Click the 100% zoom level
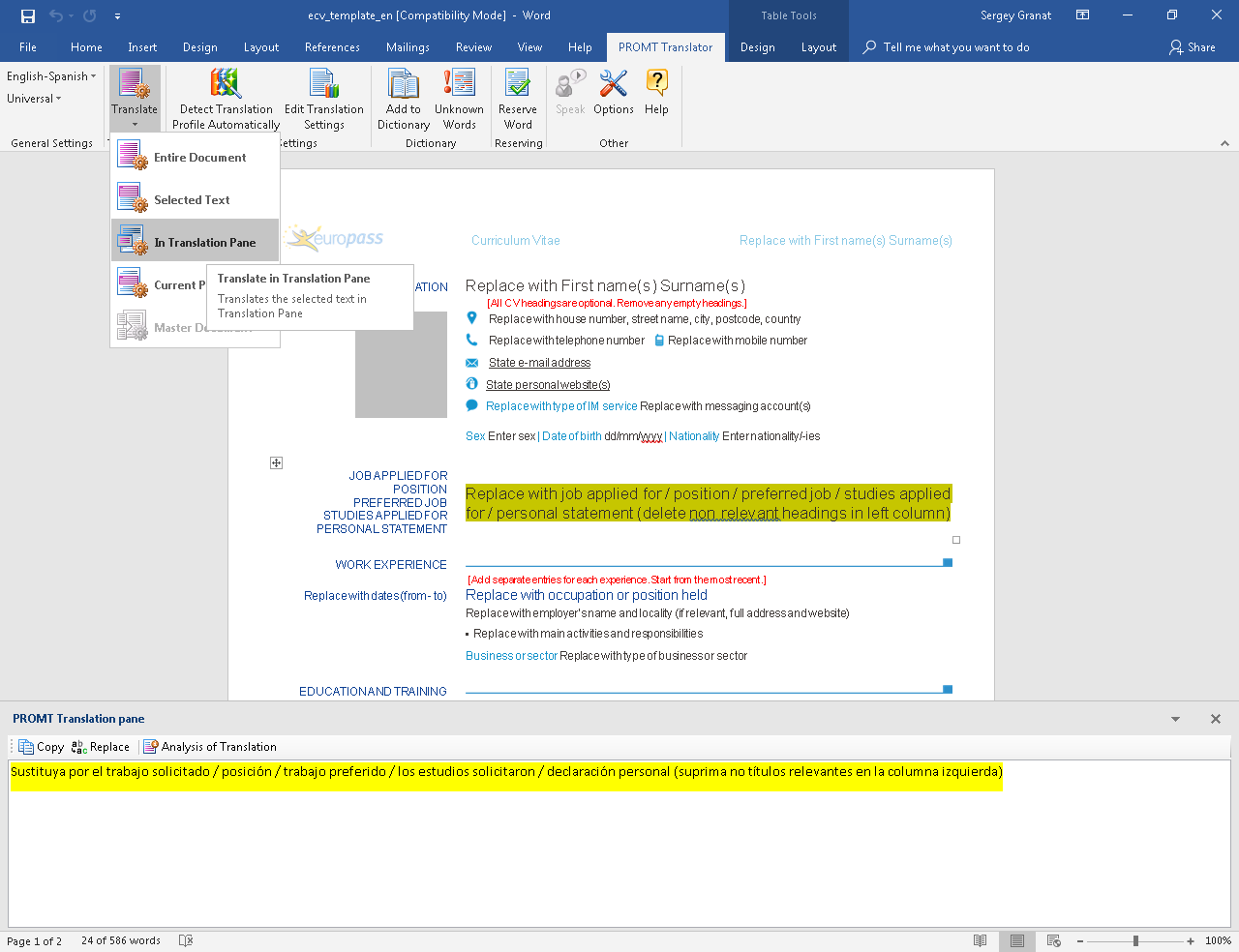Image resolution: width=1239 pixels, height=952 pixels. [1218, 941]
